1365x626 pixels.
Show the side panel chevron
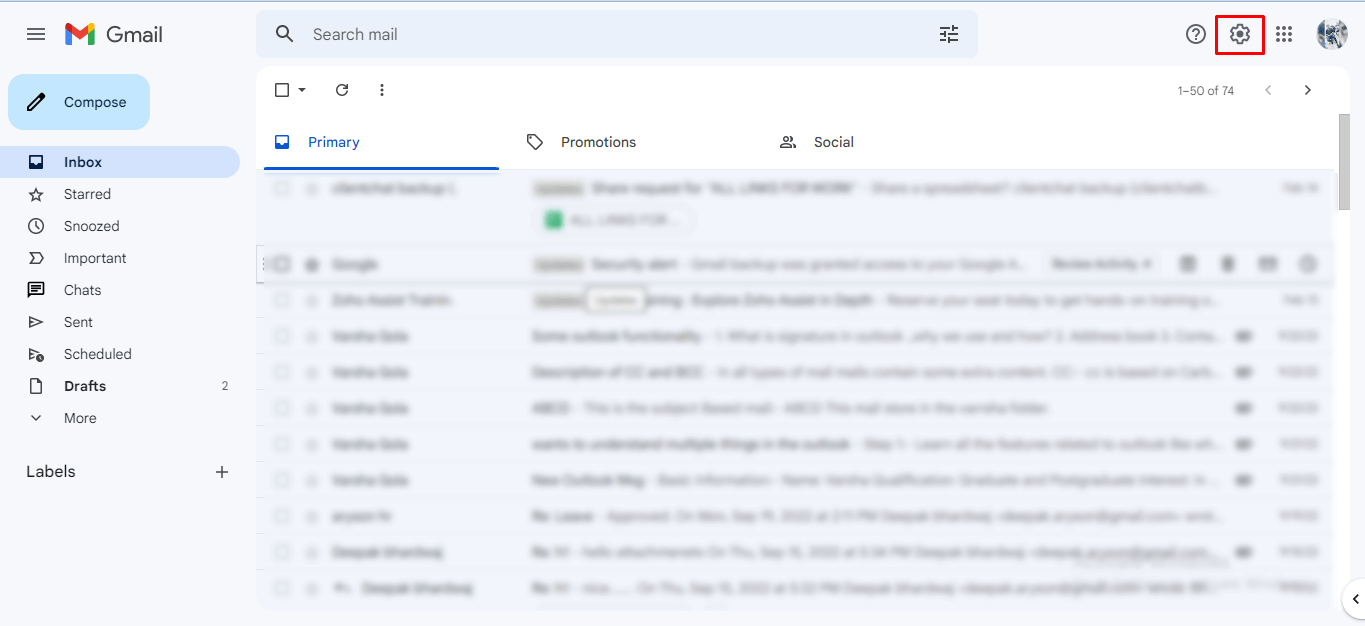tap(1355, 600)
